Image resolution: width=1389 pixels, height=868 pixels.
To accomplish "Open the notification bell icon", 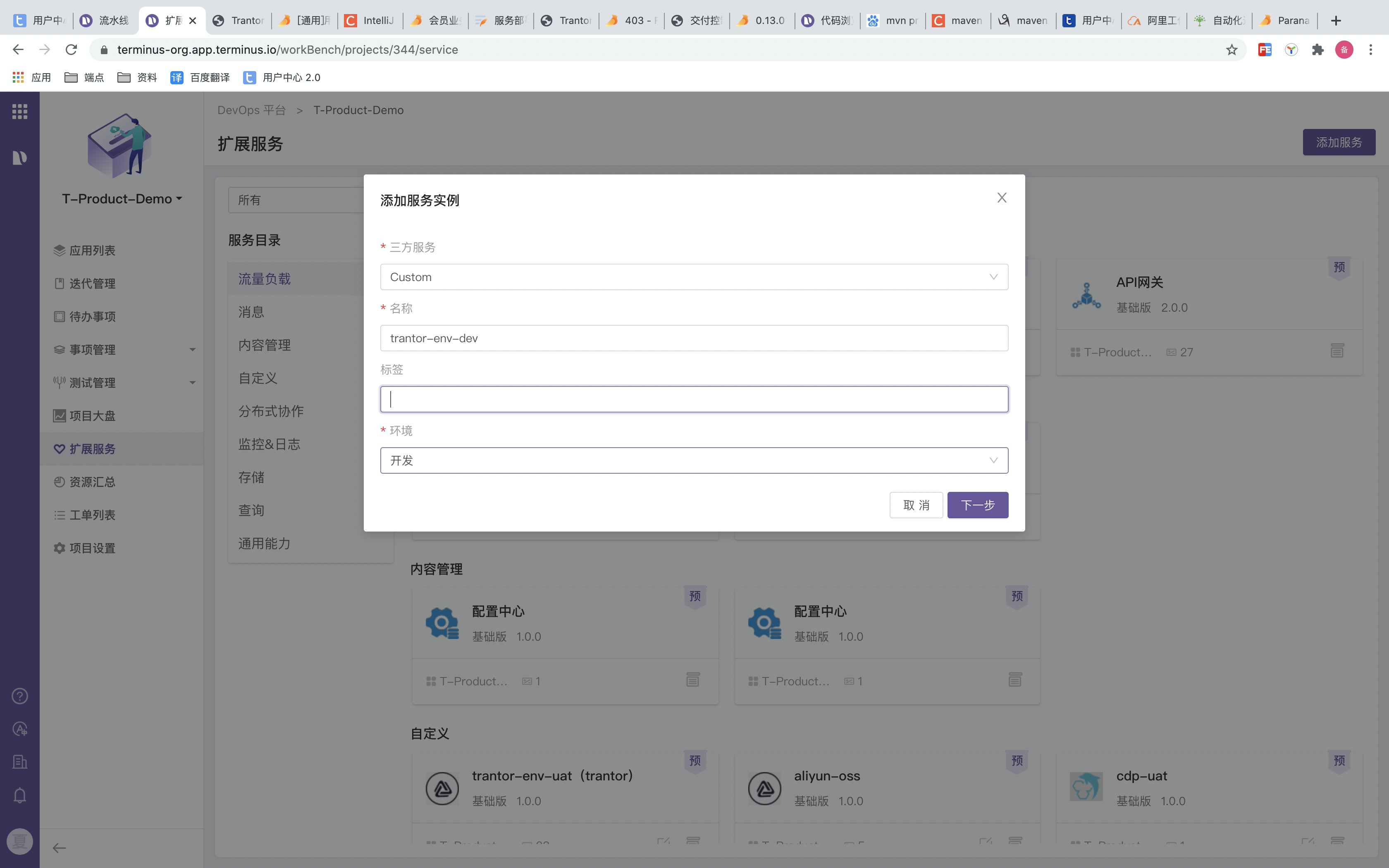I will [x=19, y=796].
